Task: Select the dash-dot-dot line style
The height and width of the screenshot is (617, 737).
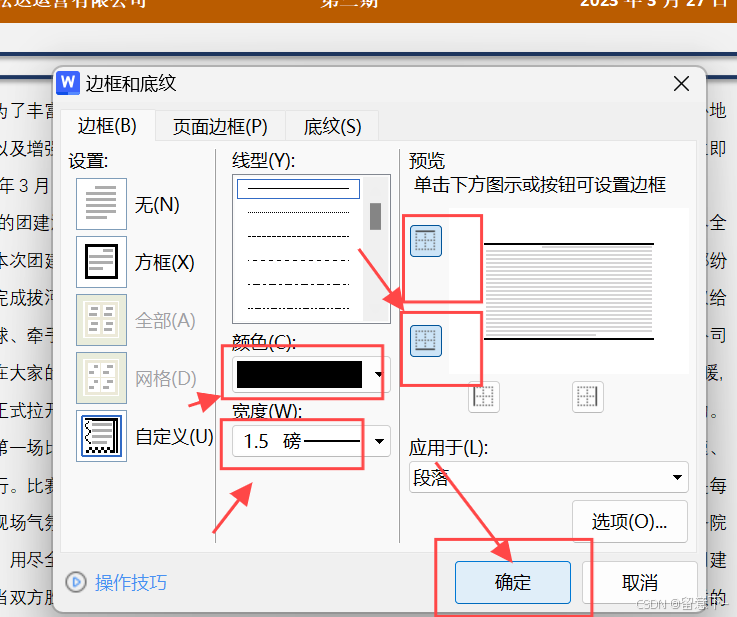Action: 298,308
